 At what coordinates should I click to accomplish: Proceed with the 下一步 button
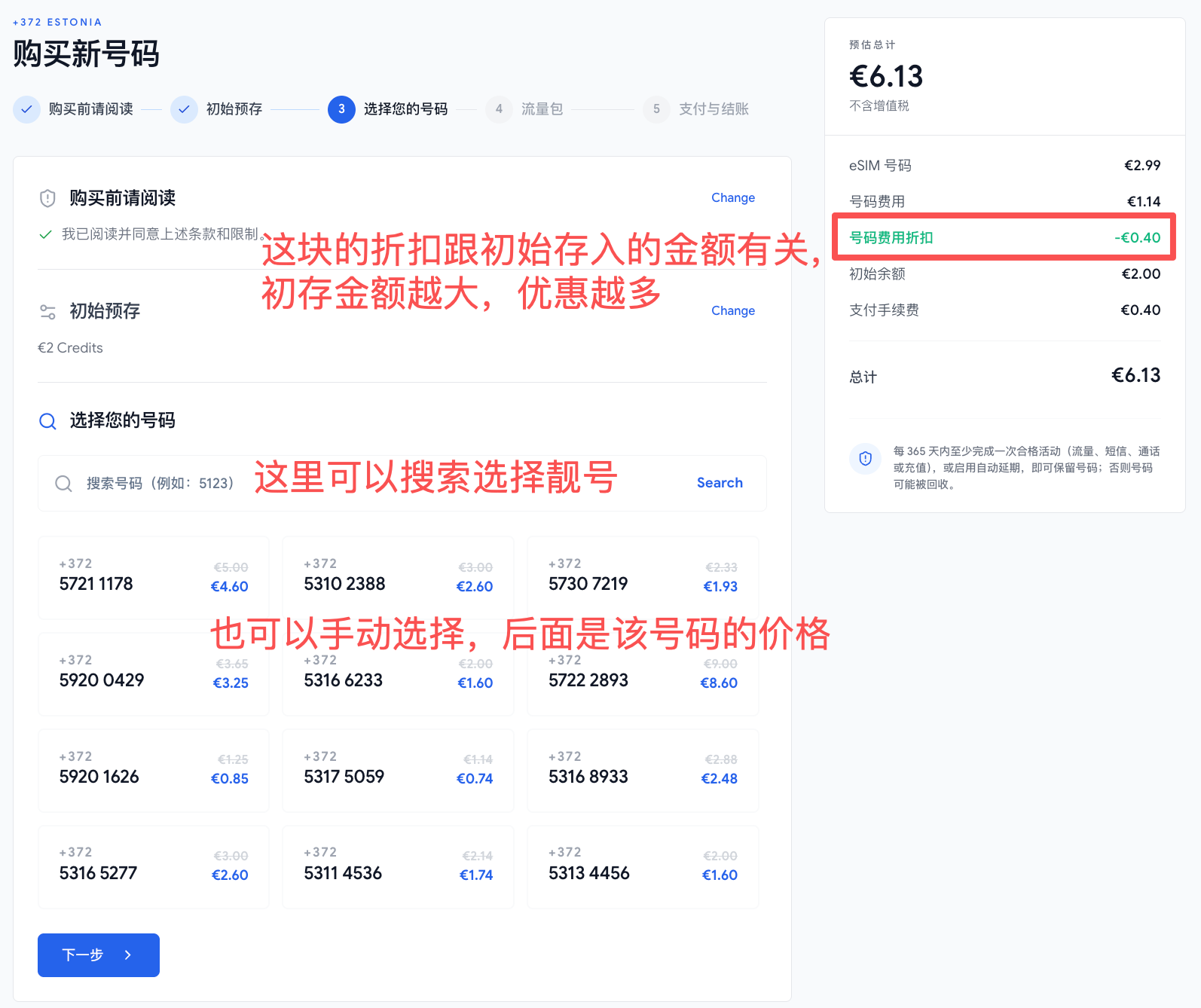99,955
